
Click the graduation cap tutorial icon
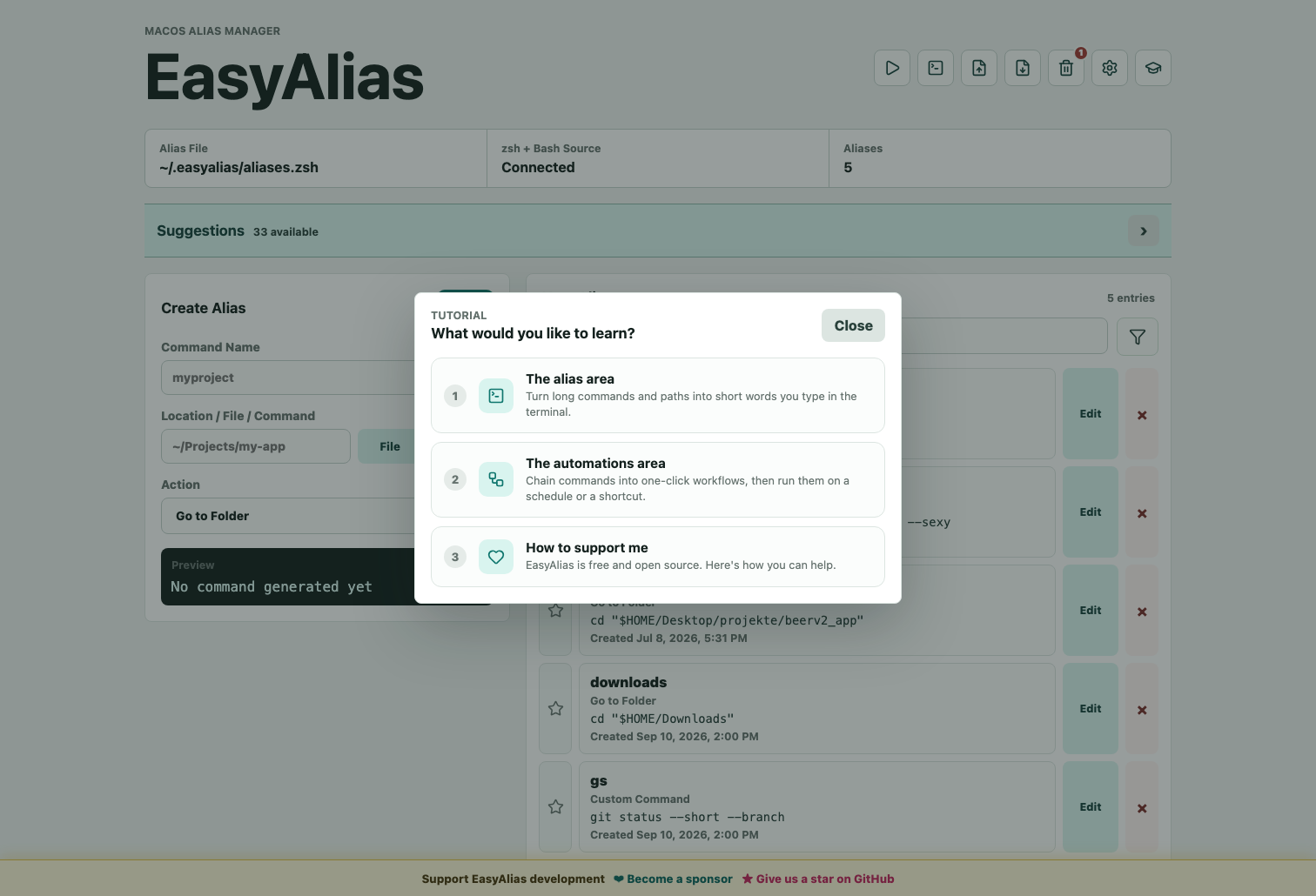(1153, 68)
